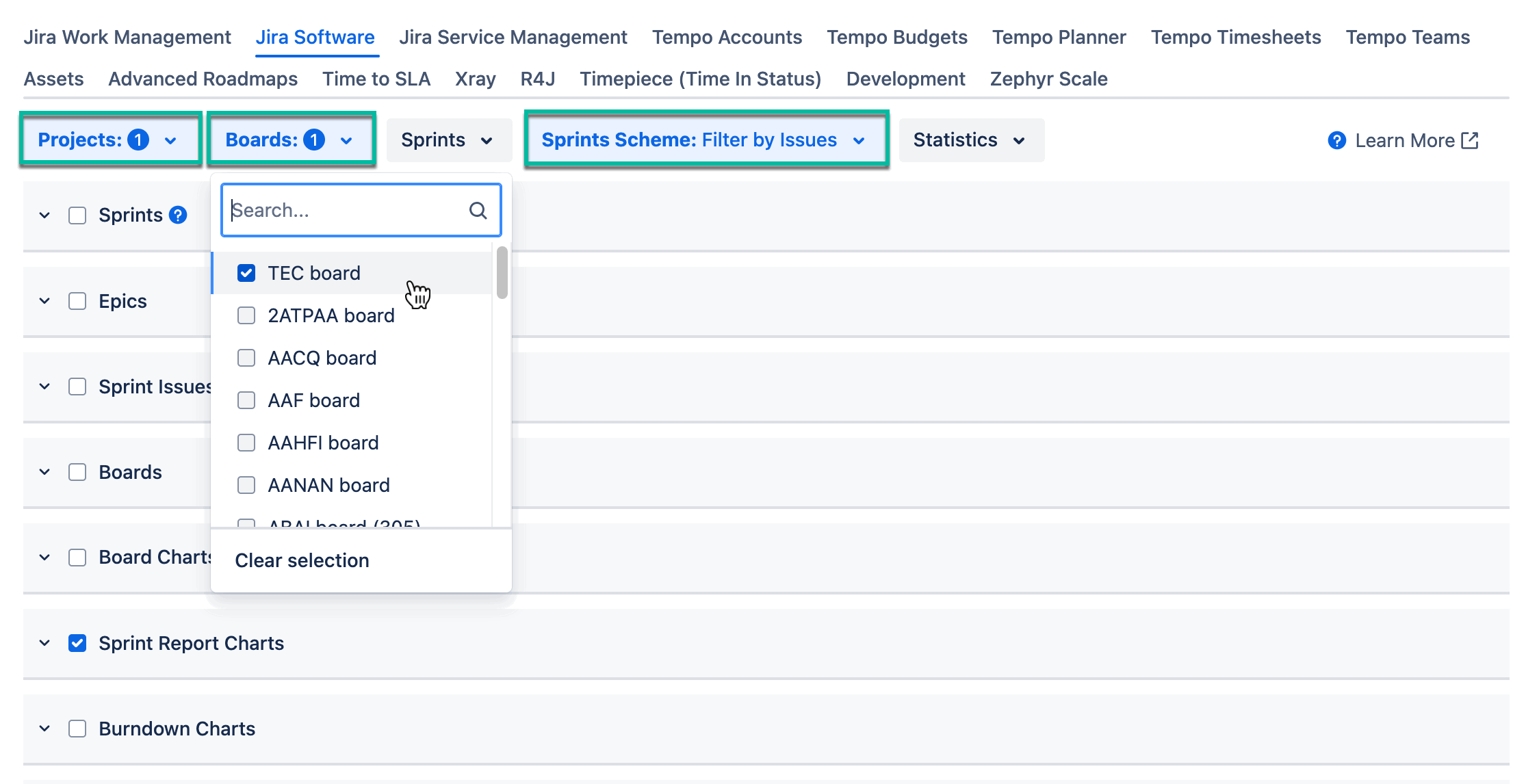Screen dimensions: 1526x784
Task: Uncheck Sprint Report Charts
Action: click(77, 642)
